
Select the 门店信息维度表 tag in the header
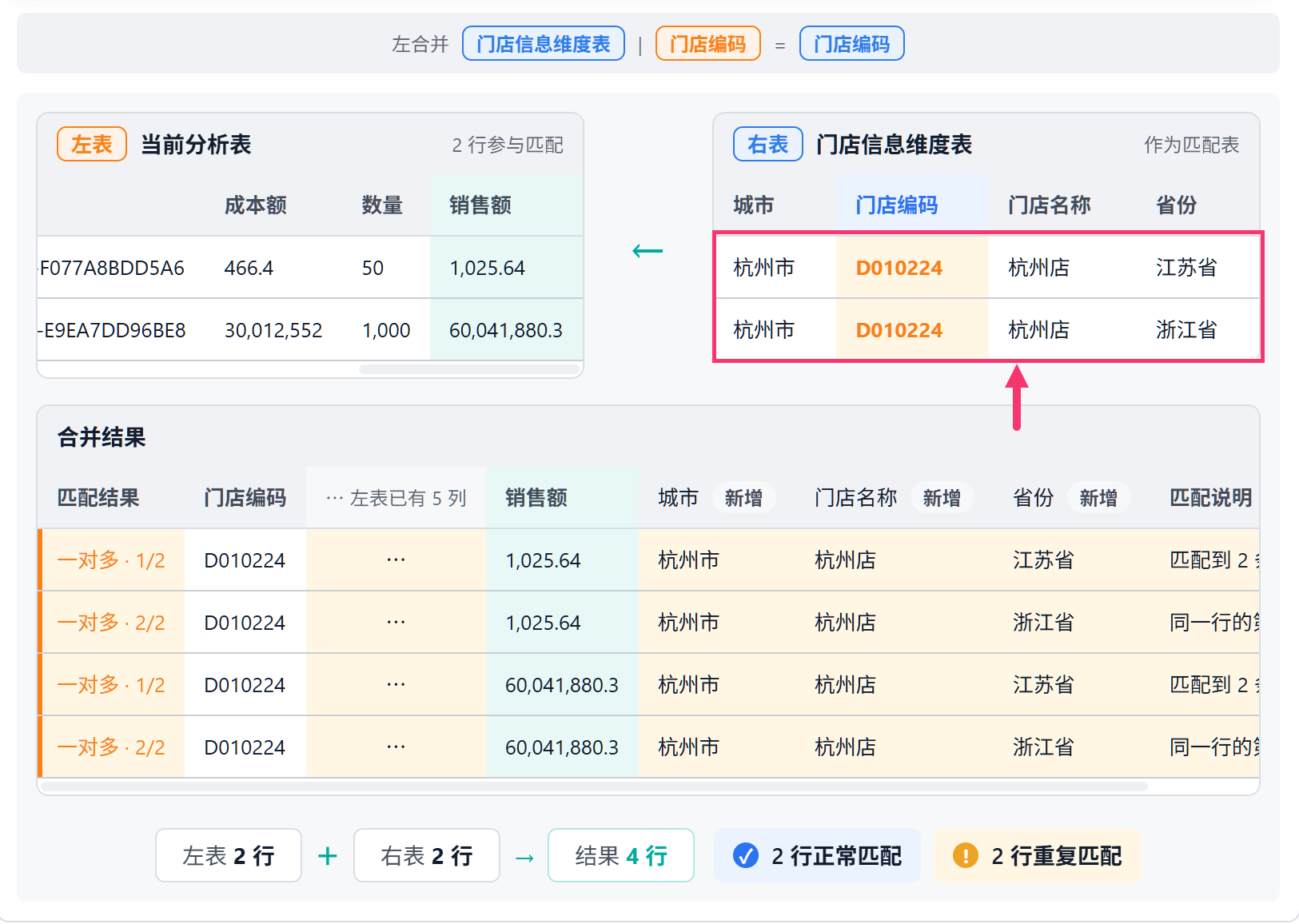(544, 44)
